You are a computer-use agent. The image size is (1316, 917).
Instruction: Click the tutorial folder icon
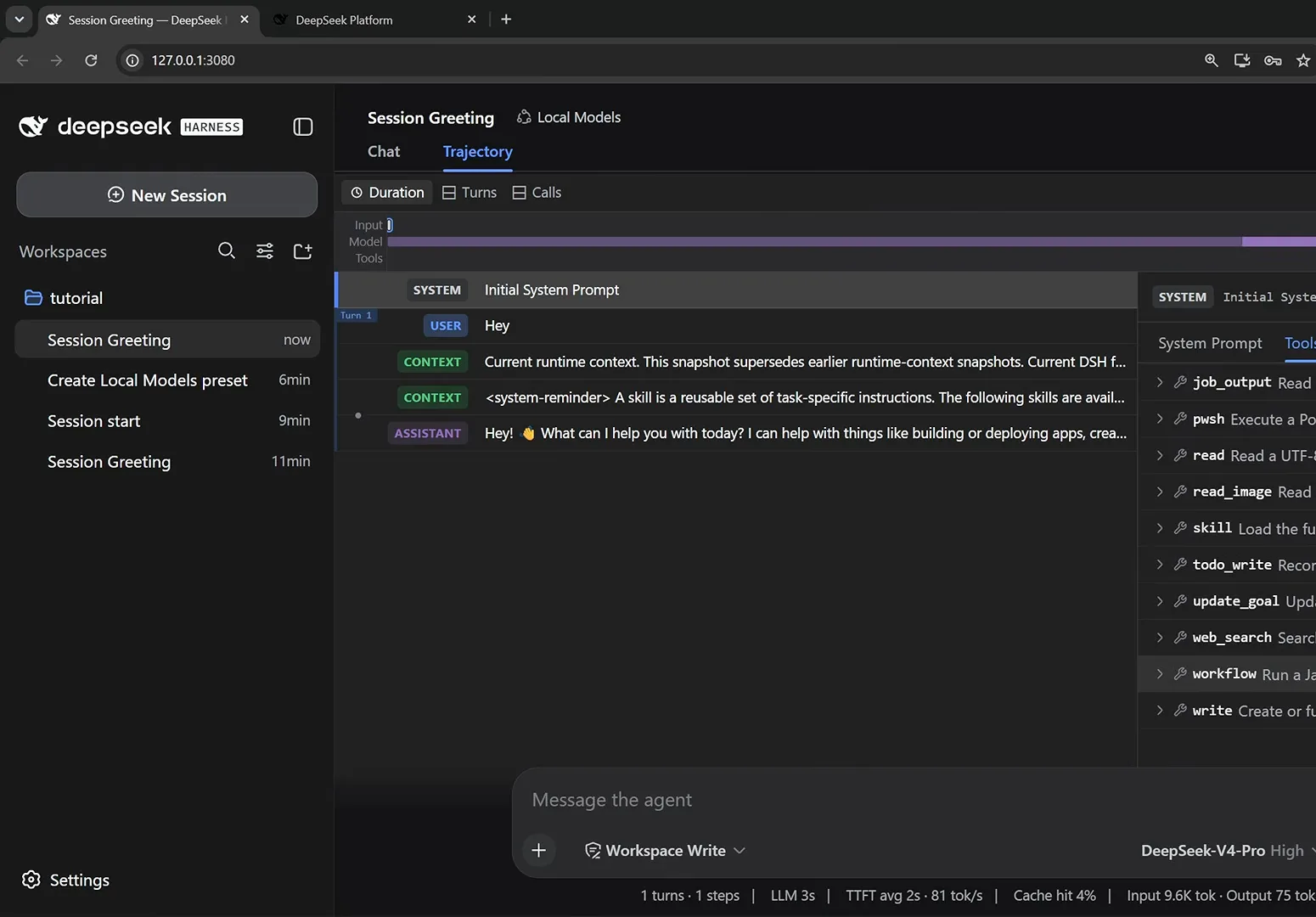tap(33, 298)
